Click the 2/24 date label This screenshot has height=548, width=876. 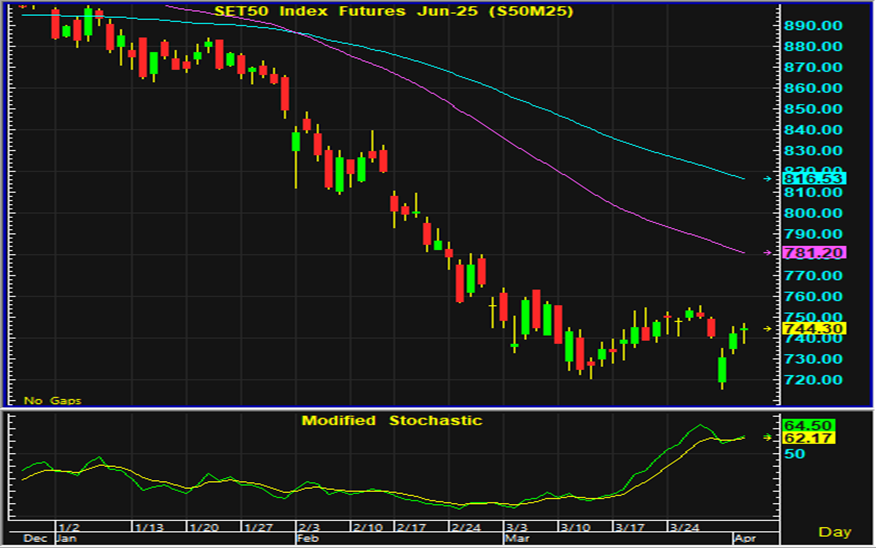tap(466, 527)
